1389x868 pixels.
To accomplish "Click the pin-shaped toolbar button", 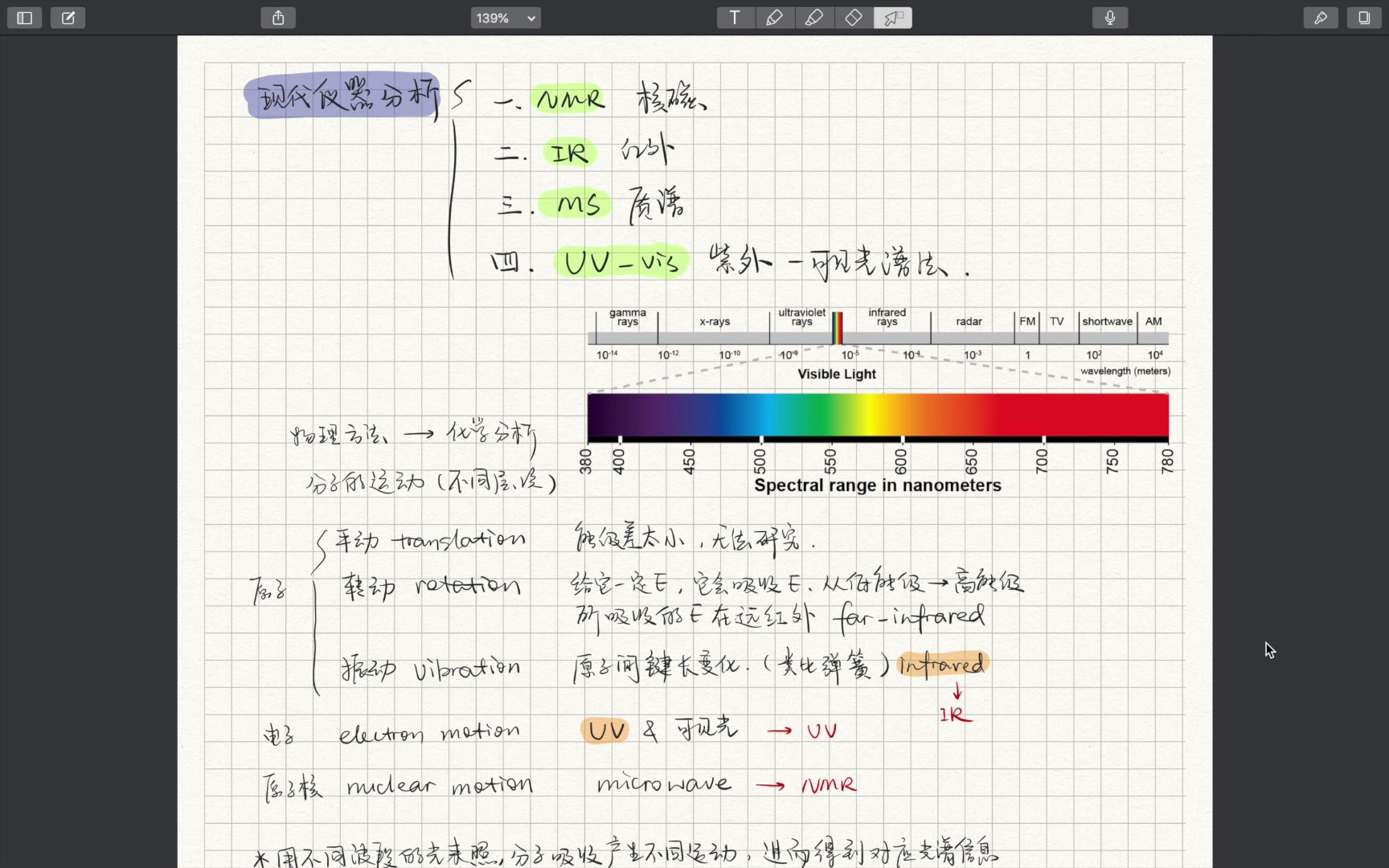I will coord(1321,18).
